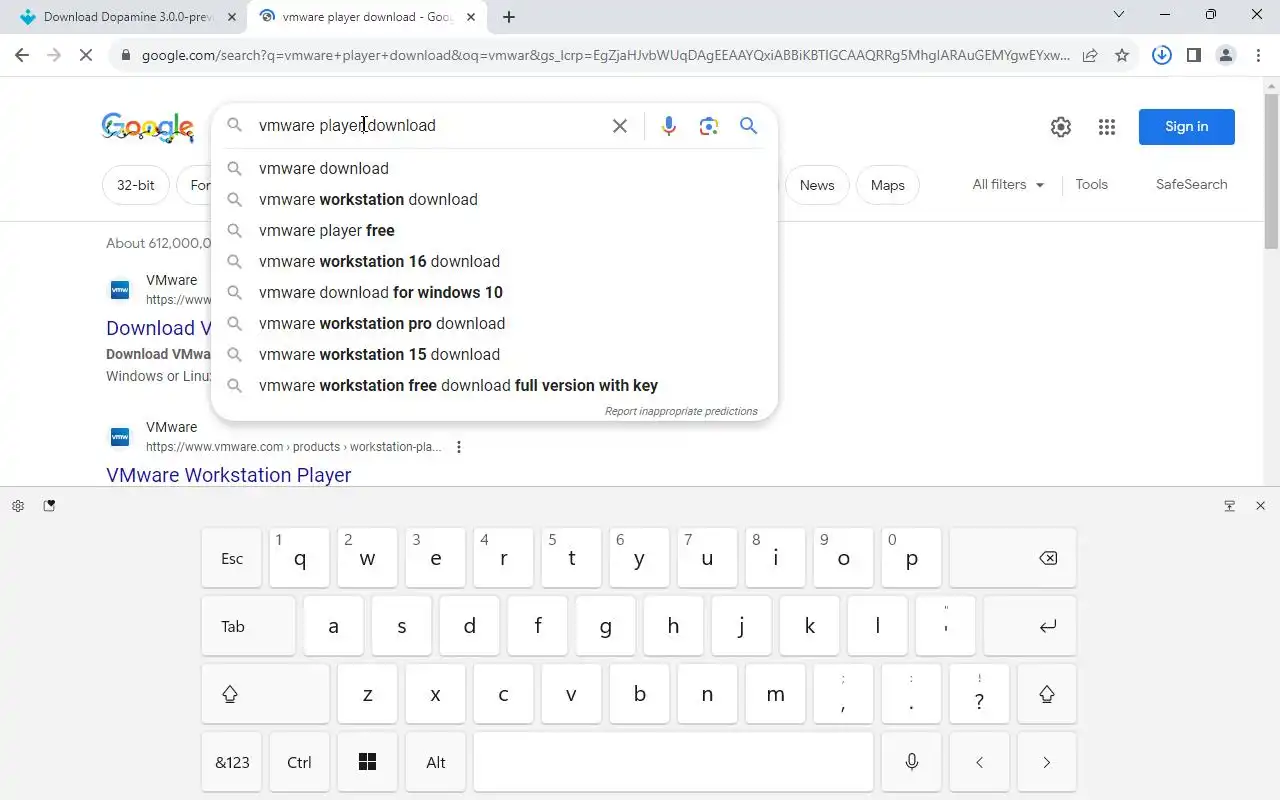Select the News filter chip
The height and width of the screenshot is (800, 1280).
pos(817,185)
